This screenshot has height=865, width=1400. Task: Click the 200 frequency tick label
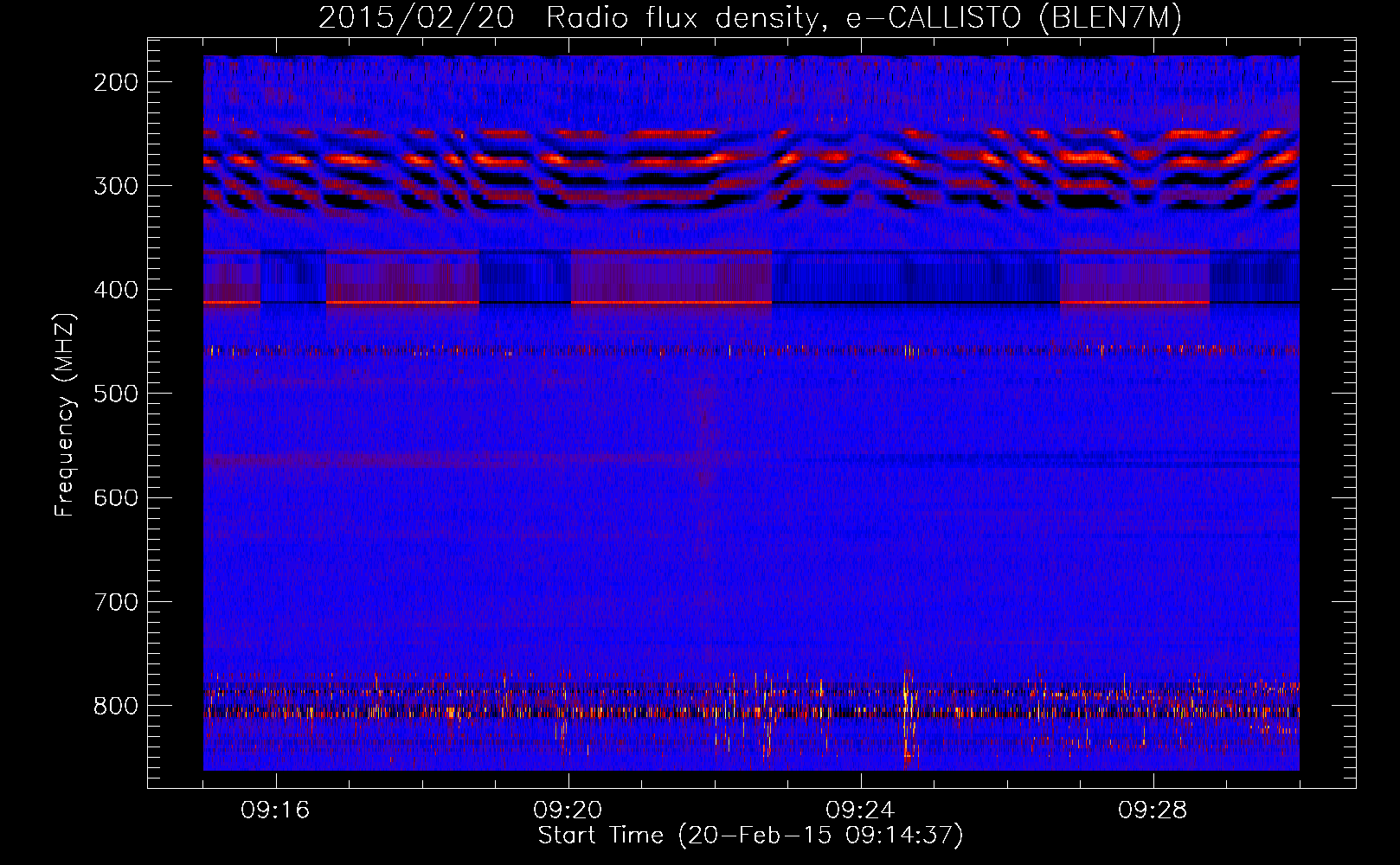[116, 82]
